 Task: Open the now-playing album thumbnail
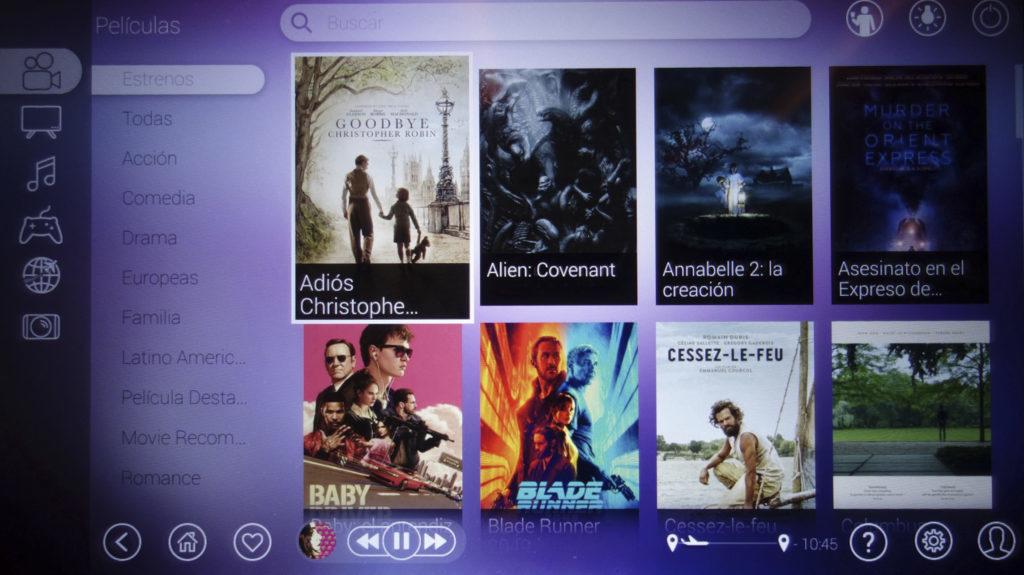pos(317,541)
